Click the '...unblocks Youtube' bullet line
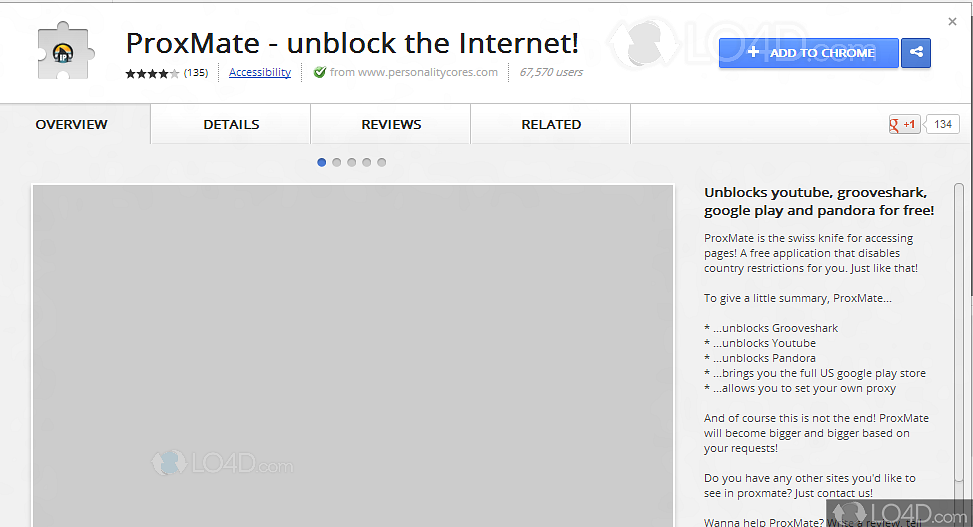973x527 pixels. coord(760,343)
